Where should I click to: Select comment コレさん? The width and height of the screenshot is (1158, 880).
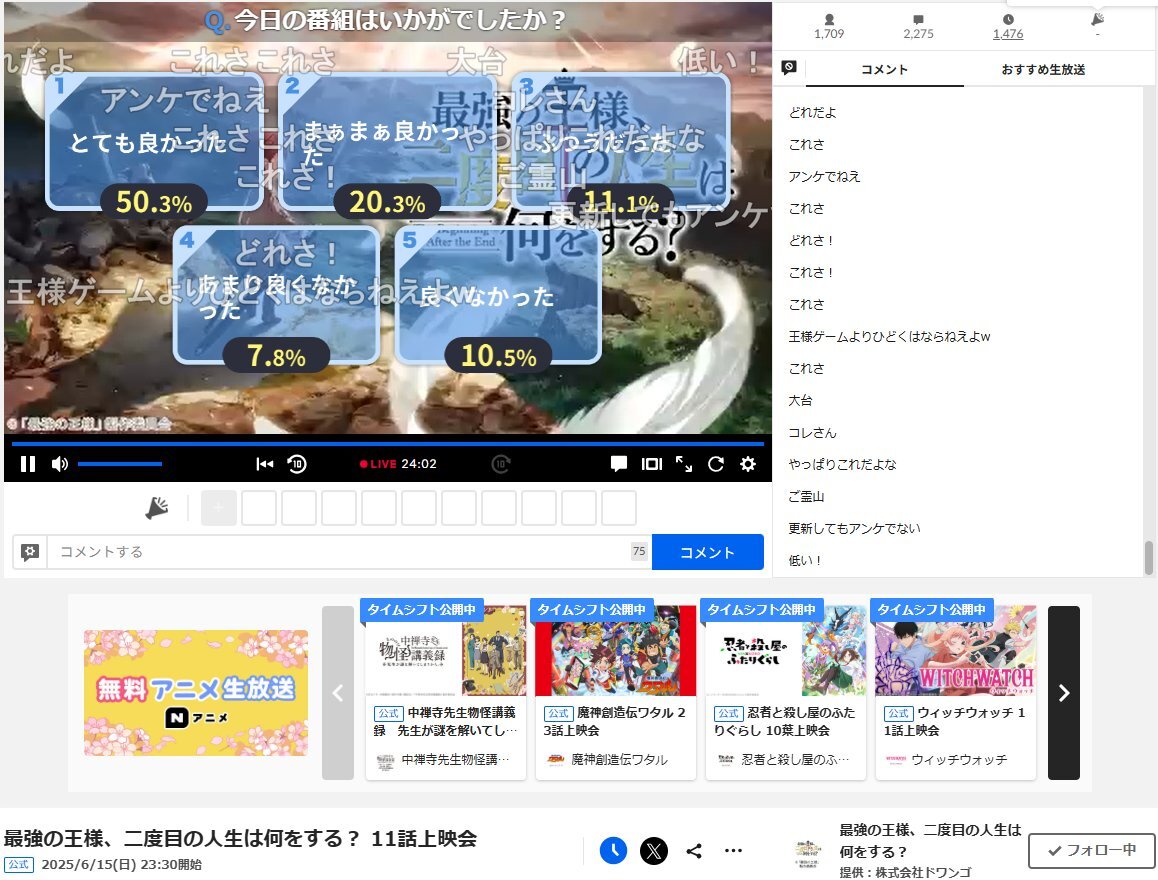coord(812,433)
